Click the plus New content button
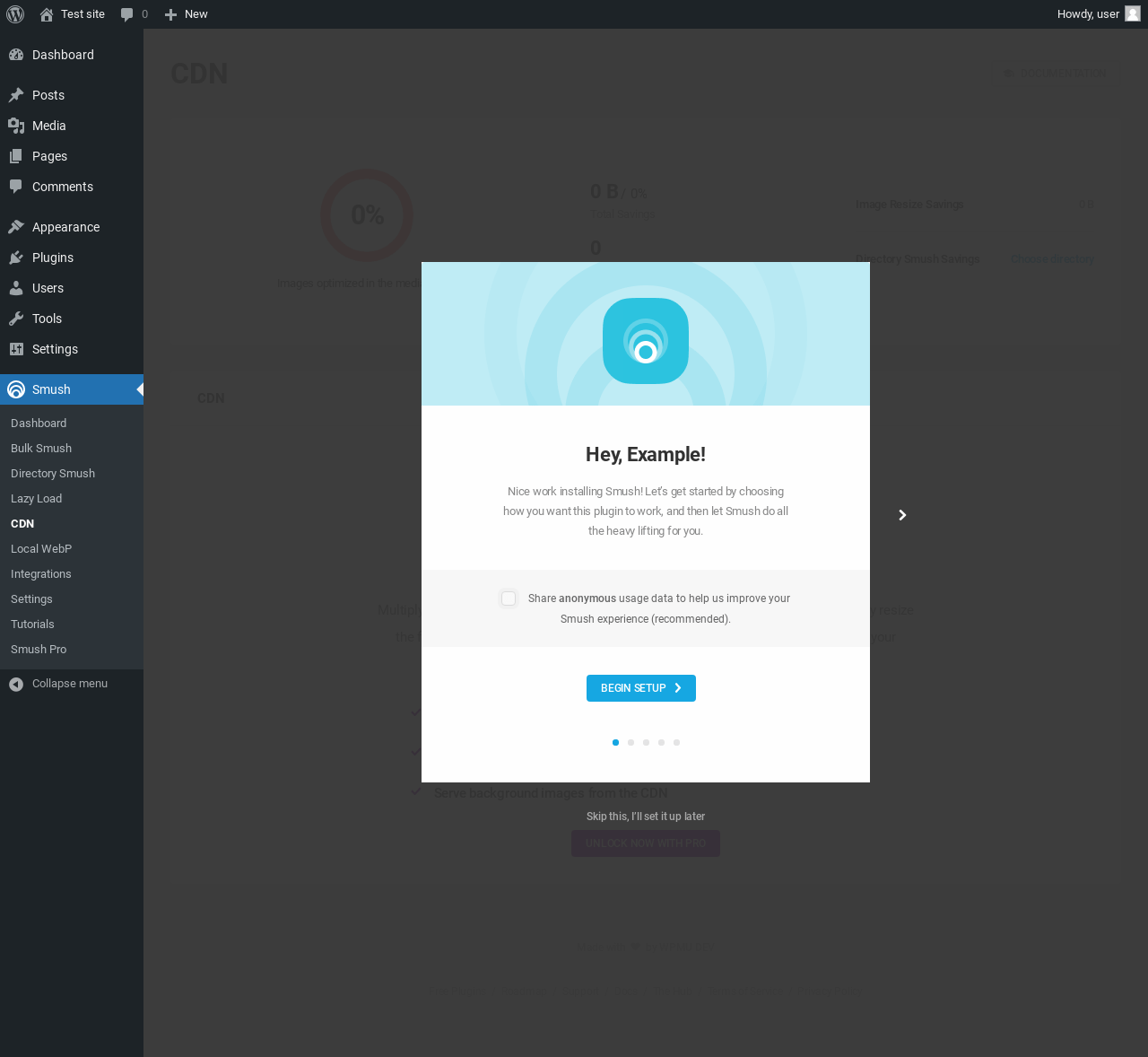1148x1057 pixels. (170, 14)
